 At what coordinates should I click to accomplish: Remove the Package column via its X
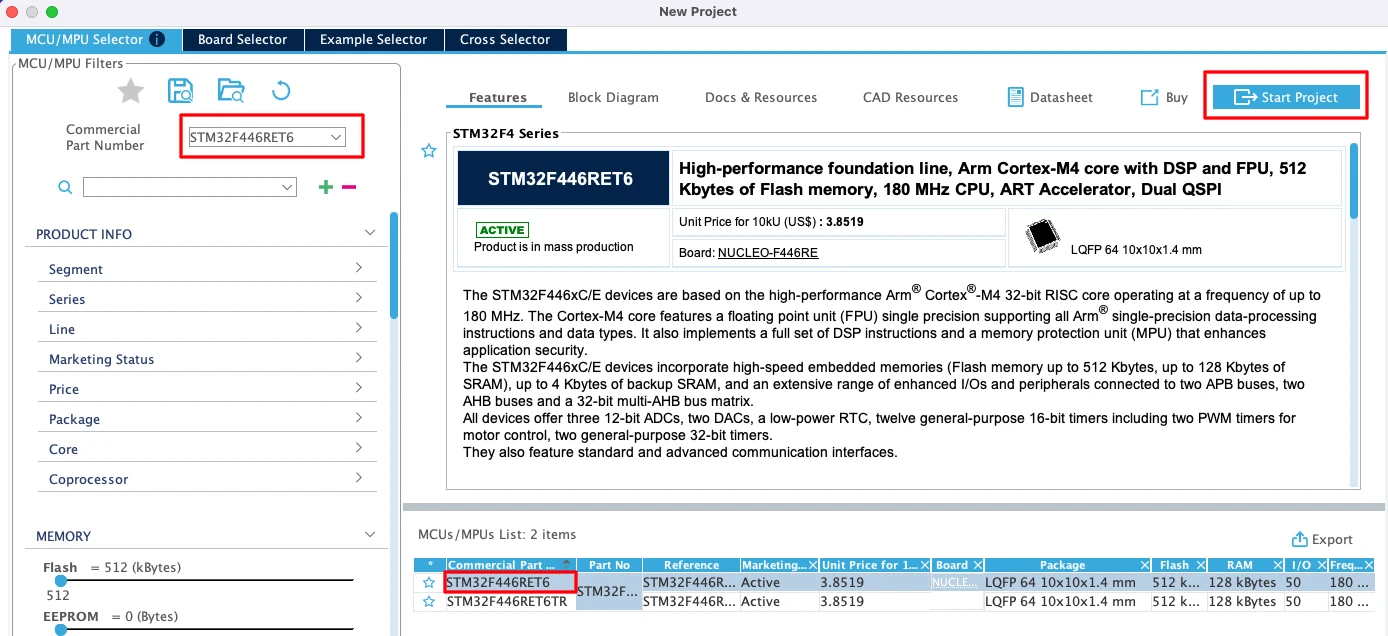[x=1143, y=565]
